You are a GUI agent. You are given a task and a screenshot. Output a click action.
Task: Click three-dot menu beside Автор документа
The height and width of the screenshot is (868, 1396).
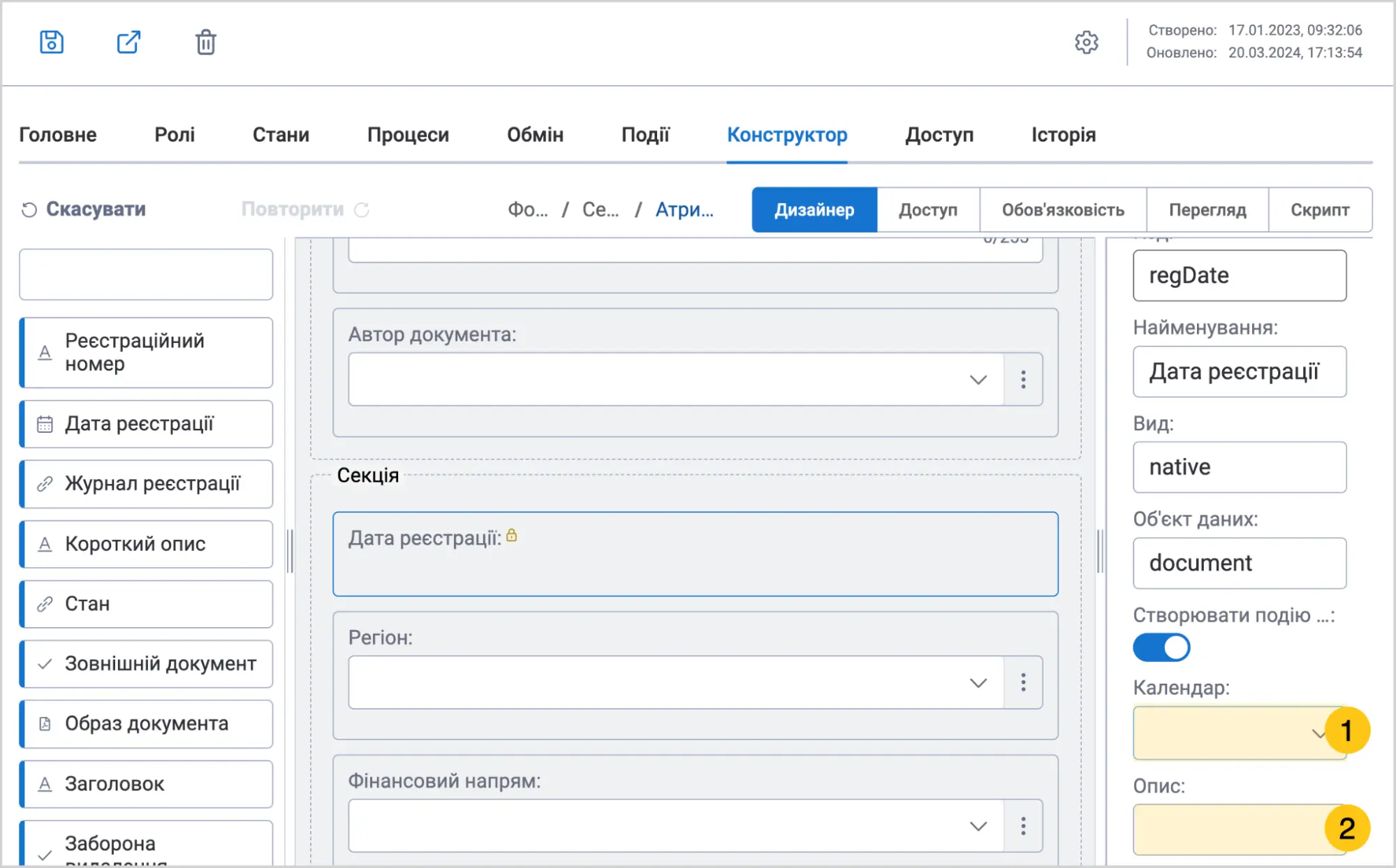(1023, 379)
